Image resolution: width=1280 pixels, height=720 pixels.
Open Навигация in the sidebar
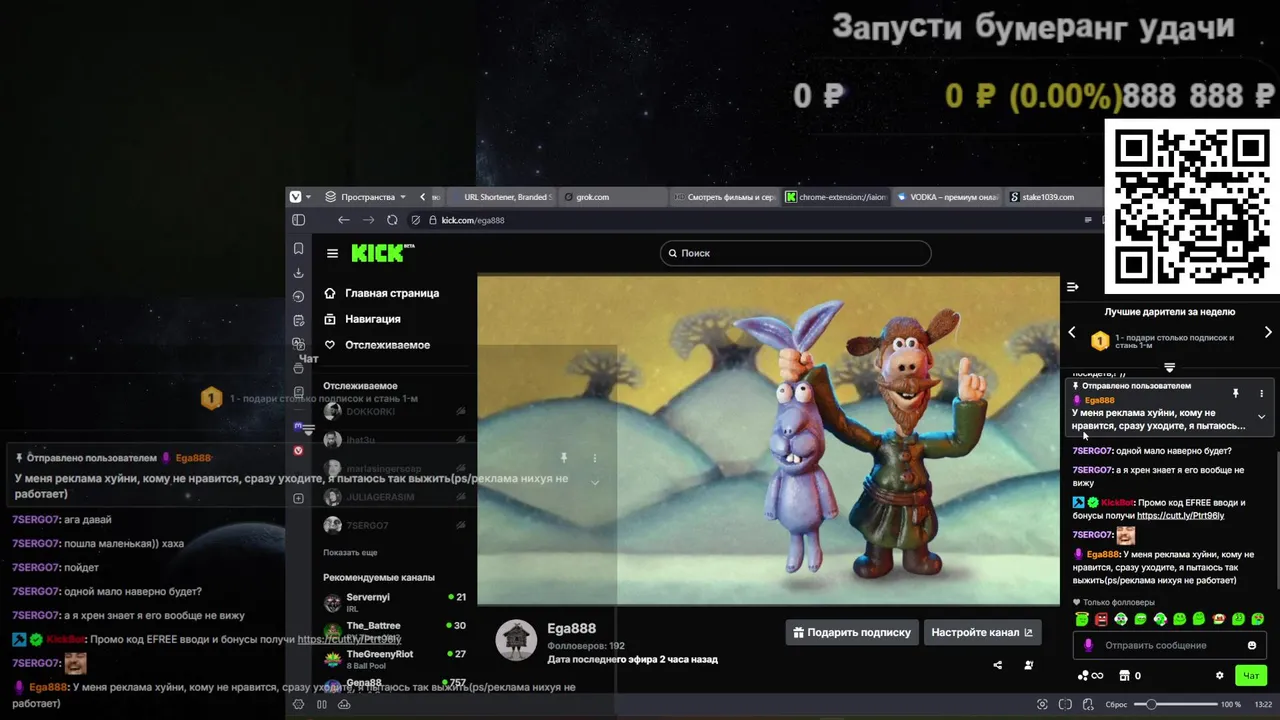pyautogui.click(x=362, y=319)
